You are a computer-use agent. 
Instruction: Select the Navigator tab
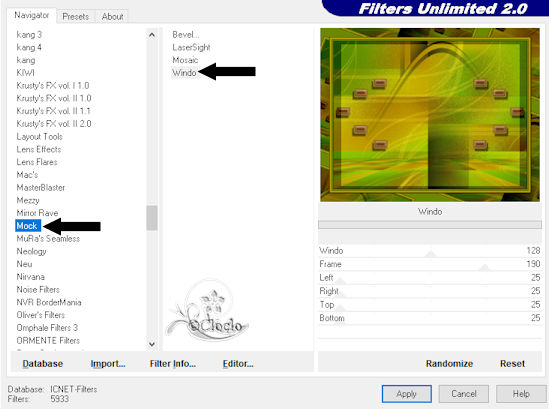point(32,15)
